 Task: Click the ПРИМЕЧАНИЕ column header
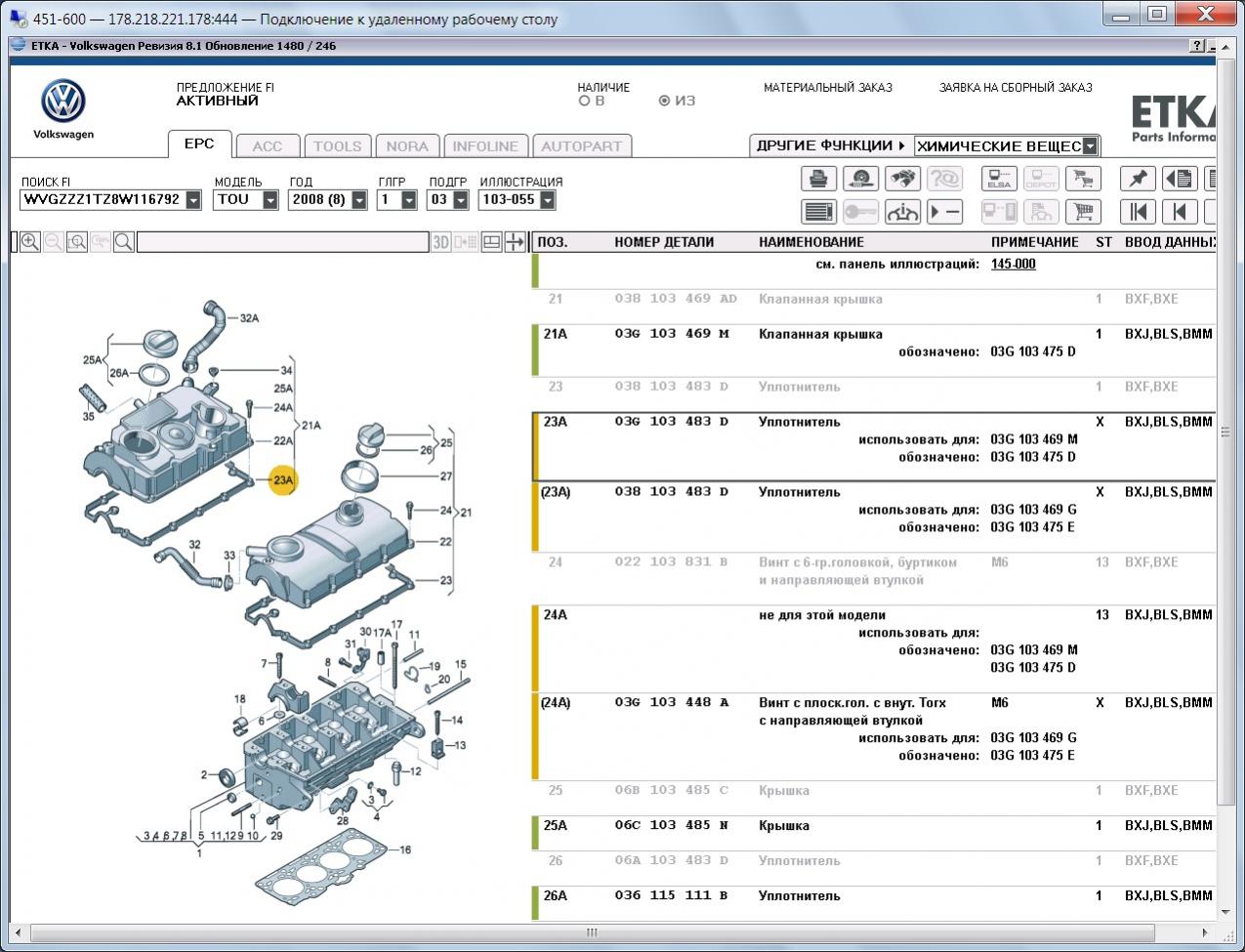click(x=1034, y=242)
